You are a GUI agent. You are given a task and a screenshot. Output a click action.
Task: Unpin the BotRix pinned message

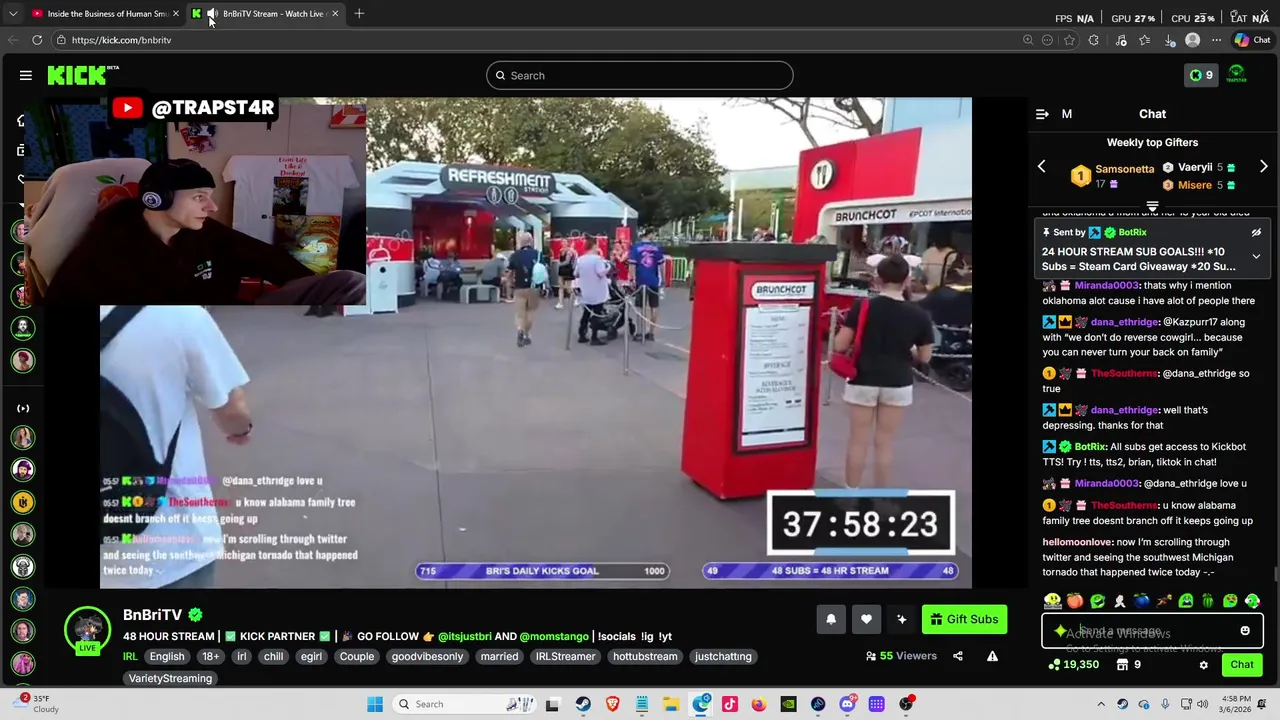pyautogui.click(x=1256, y=232)
